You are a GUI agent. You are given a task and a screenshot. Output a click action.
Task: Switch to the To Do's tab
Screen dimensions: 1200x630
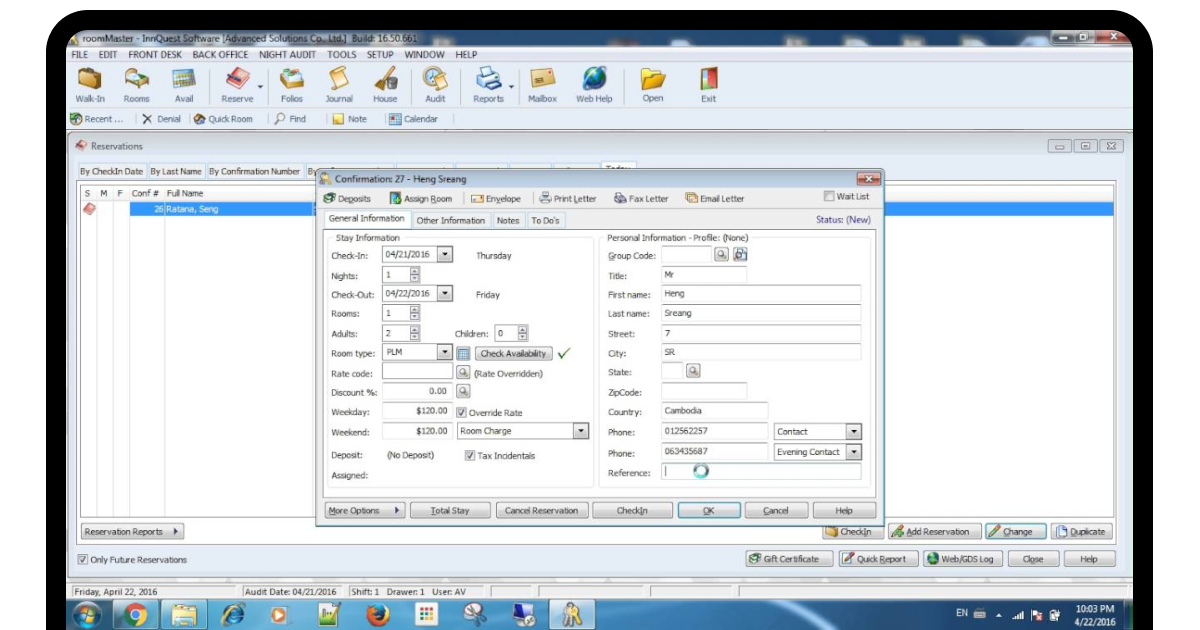pyautogui.click(x=546, y=220)
